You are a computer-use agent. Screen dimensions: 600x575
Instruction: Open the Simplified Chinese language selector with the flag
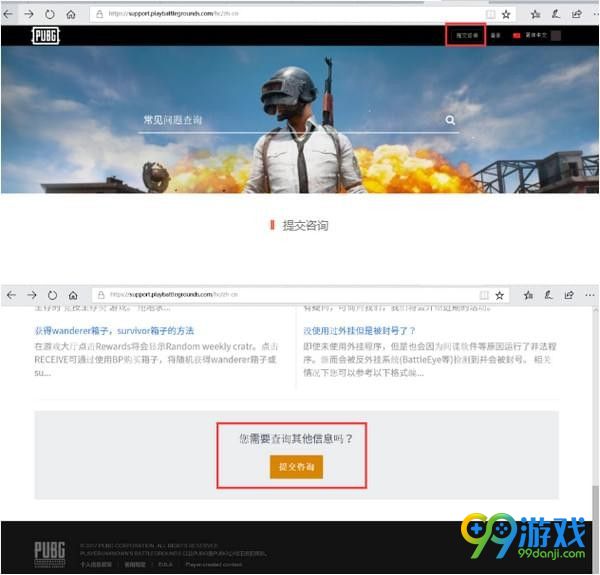(530, 35)
